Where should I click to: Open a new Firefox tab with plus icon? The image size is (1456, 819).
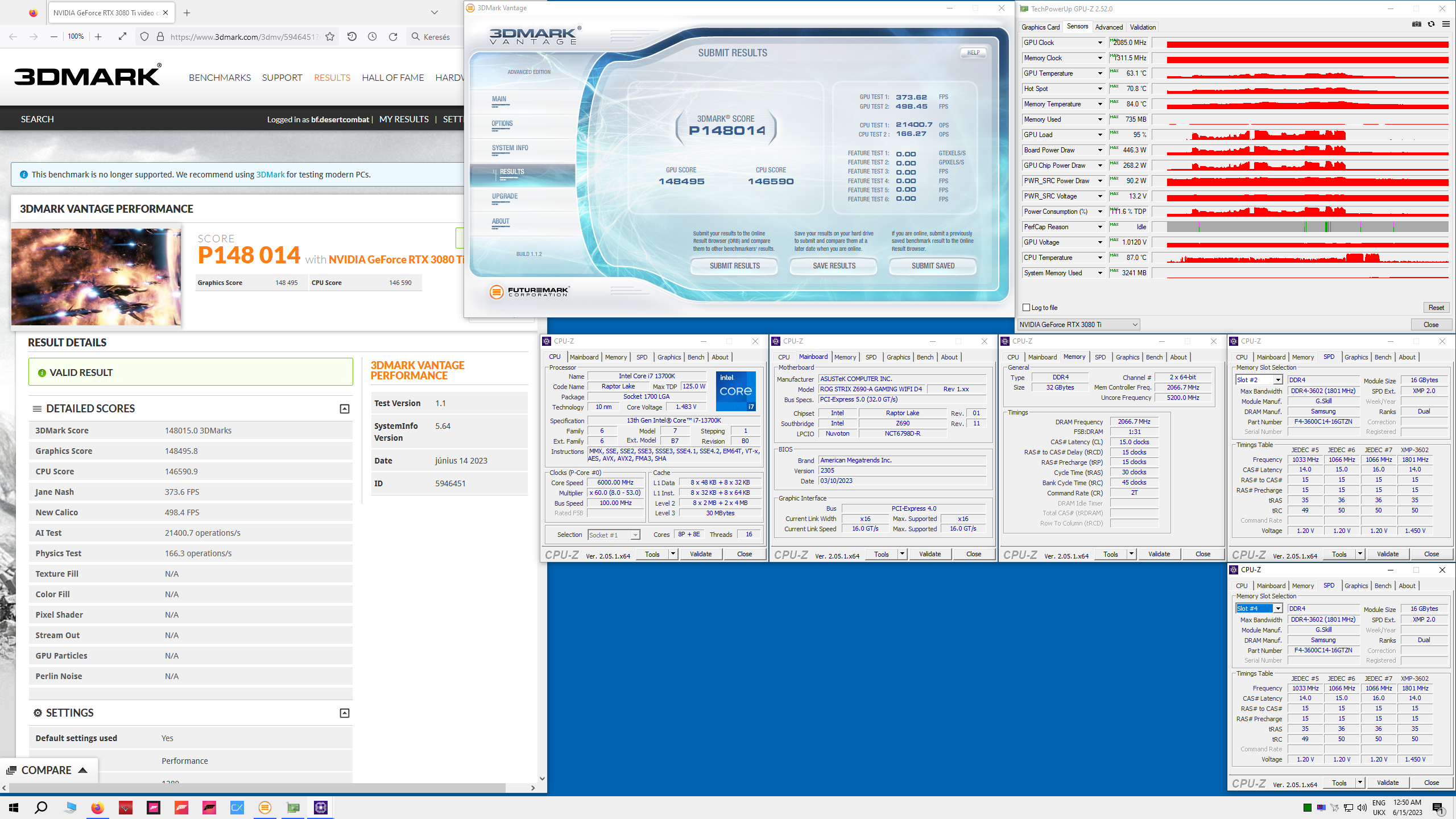click(187, 13)
